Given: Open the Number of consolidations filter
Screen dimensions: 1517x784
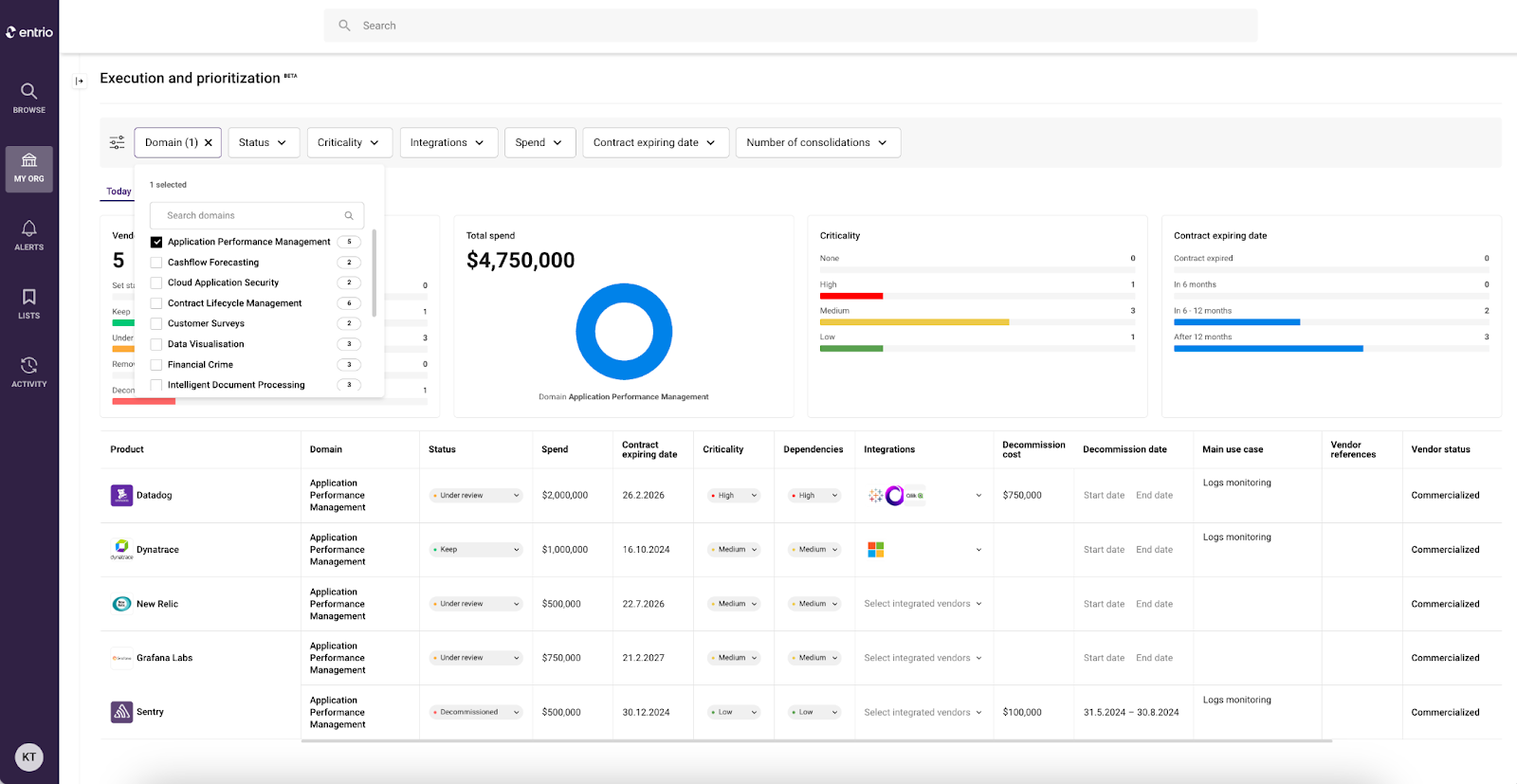Looking at the screenshot, I should [x=818, y=142].
